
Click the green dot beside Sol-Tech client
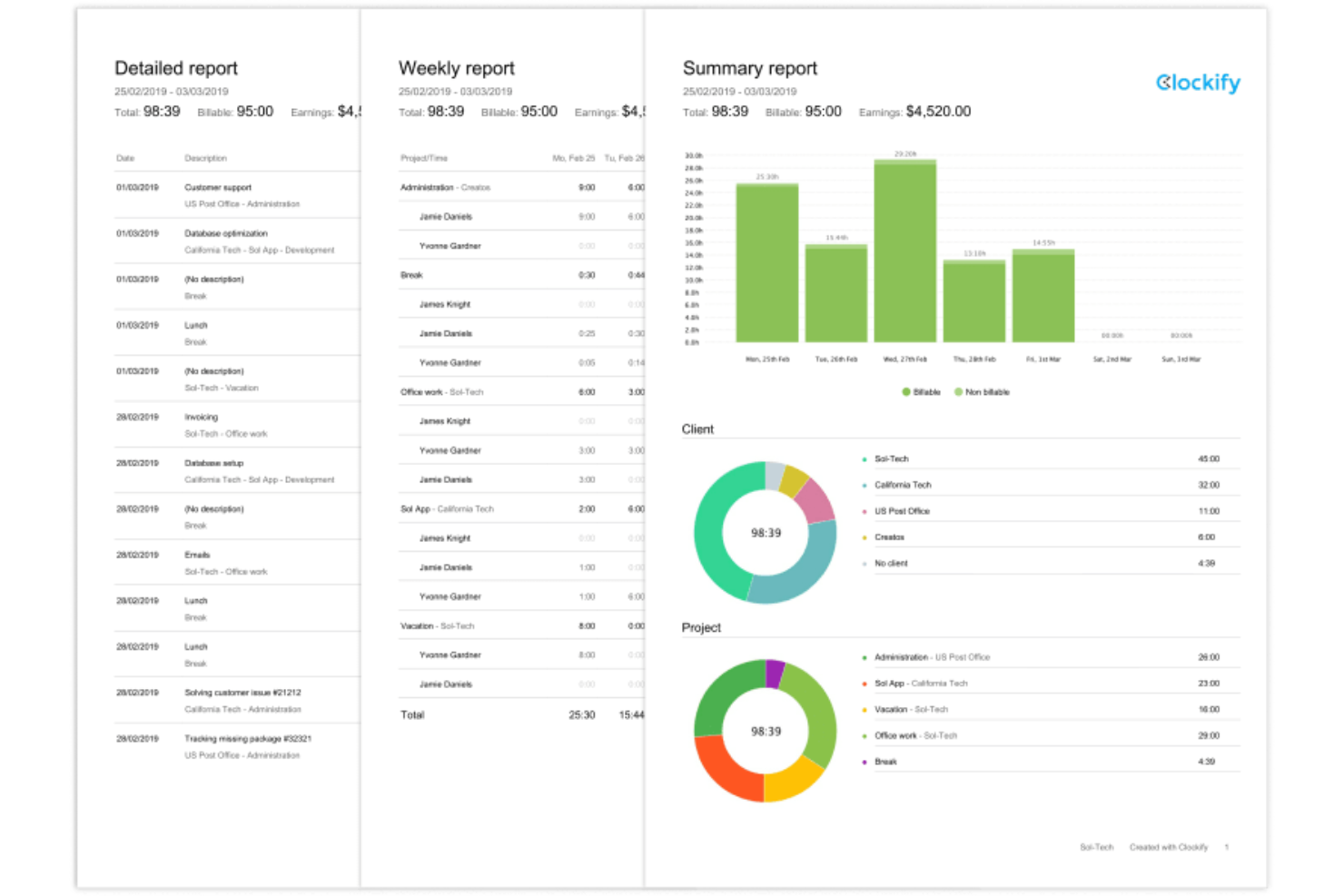(x=865, y=458)
